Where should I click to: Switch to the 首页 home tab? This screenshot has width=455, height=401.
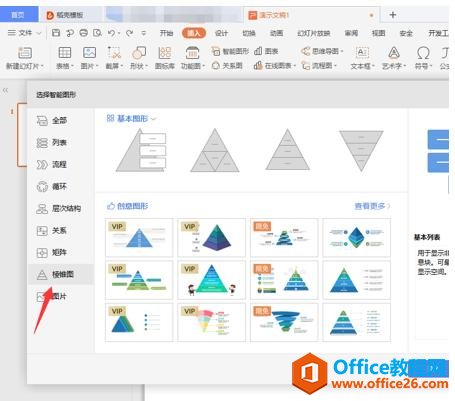[x=18, y=15]
